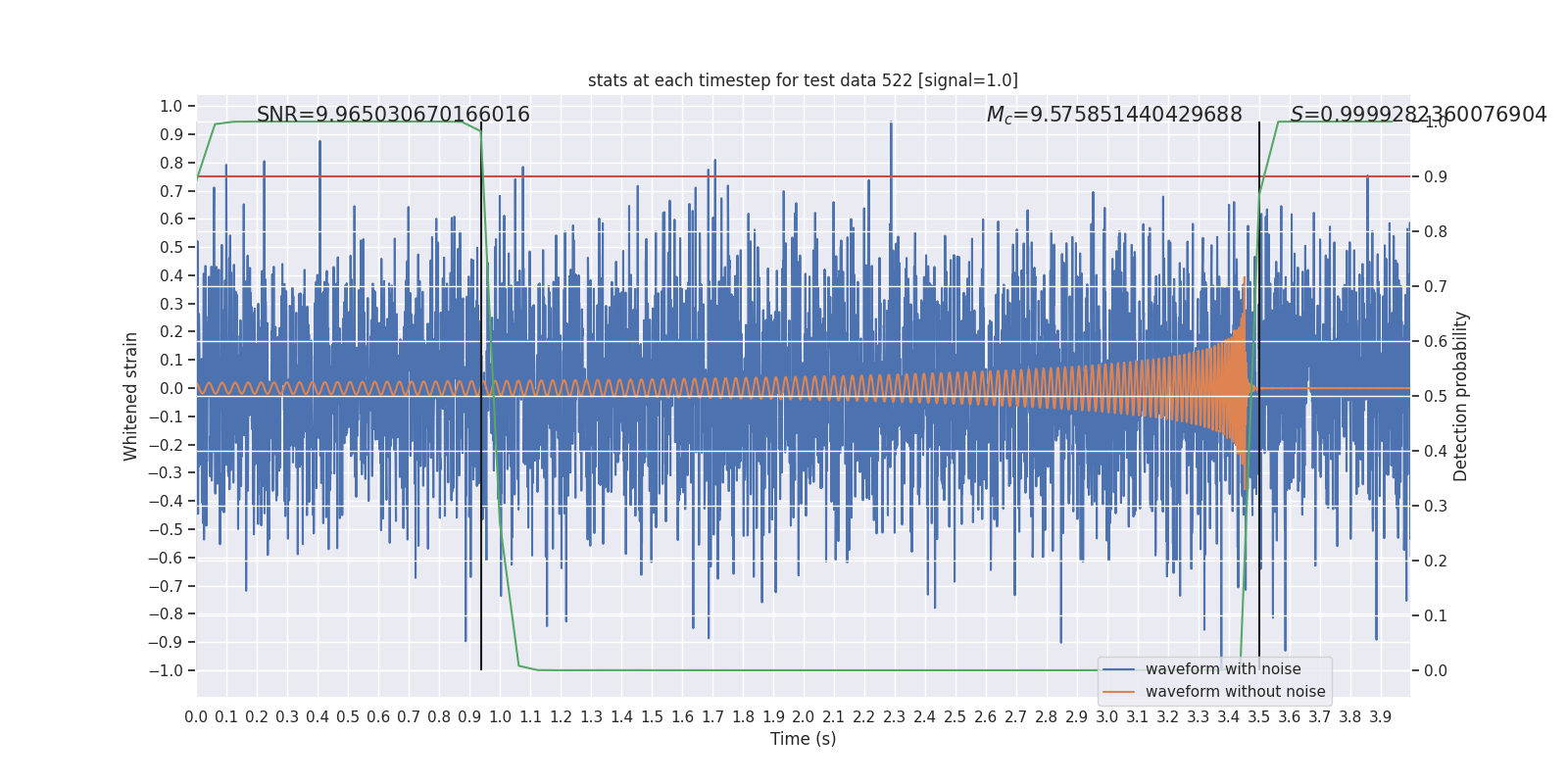Click the 'Whitened strain' y-axis label
Screen dimensions: 1568x784
coord(131,396)
